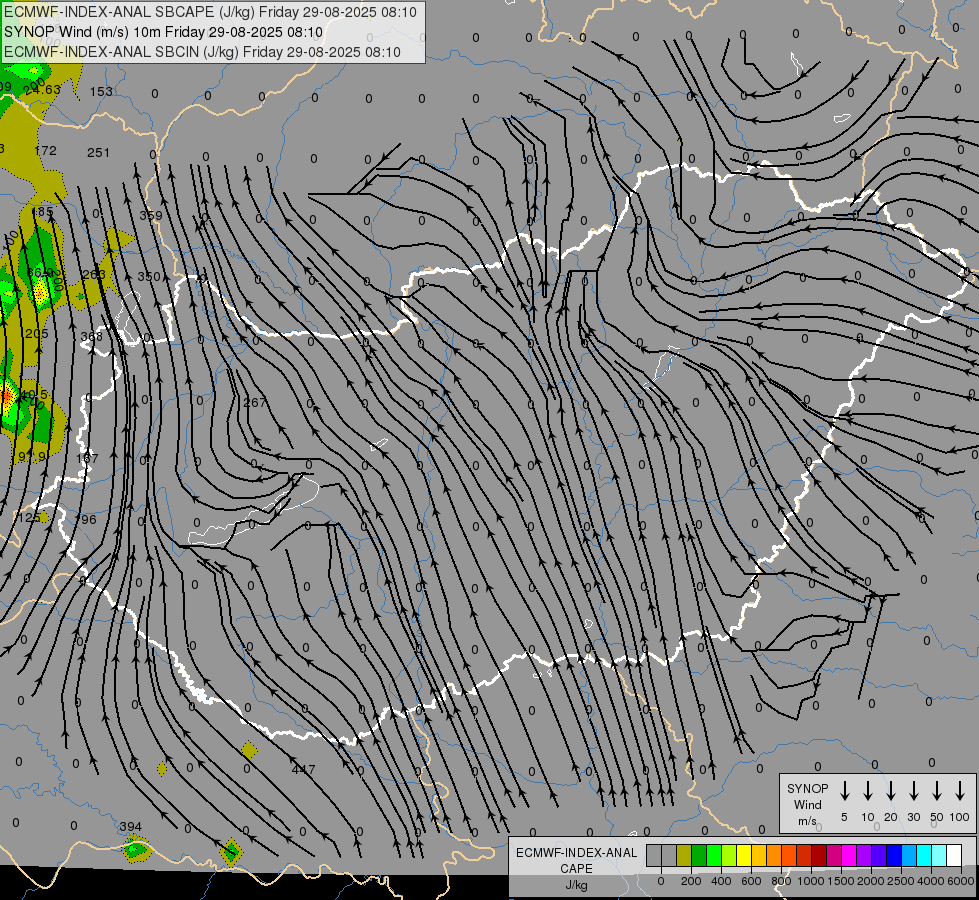
Task: Click the map value '205'
Action: (x=37, y=334)
